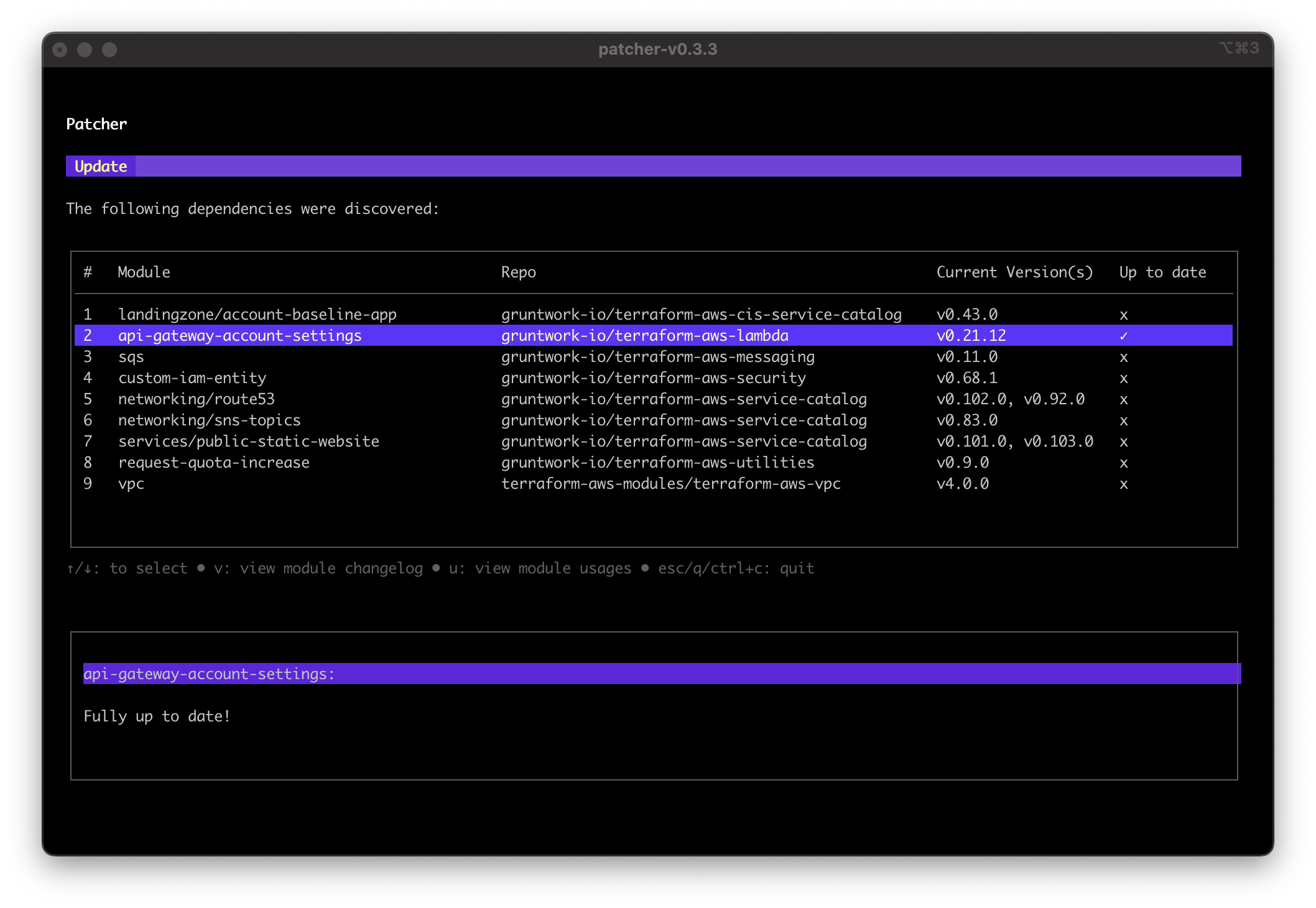Select the highlighted api-gateway-account-settings row
1316x908 pixels.
click(x=240, y=335)
